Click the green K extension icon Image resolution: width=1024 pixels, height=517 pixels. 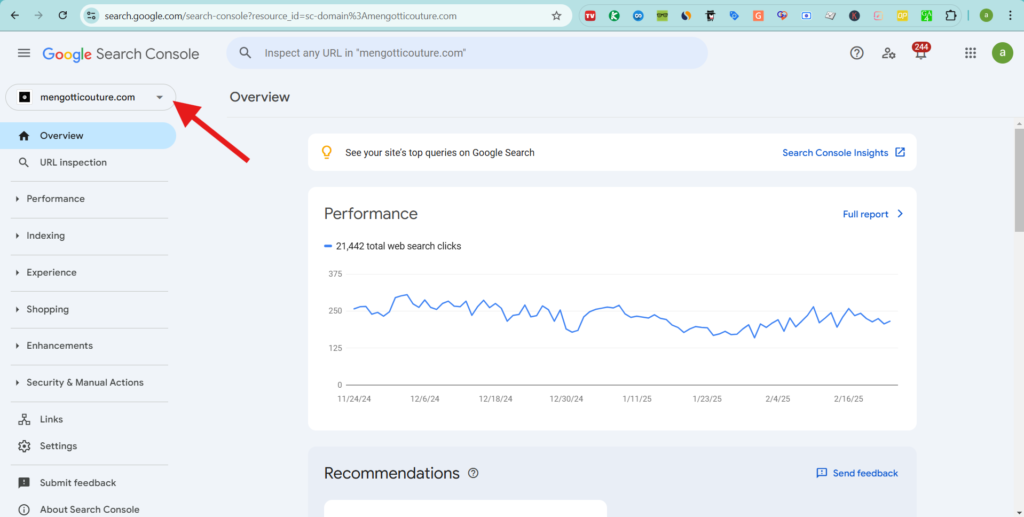(614, 16)
